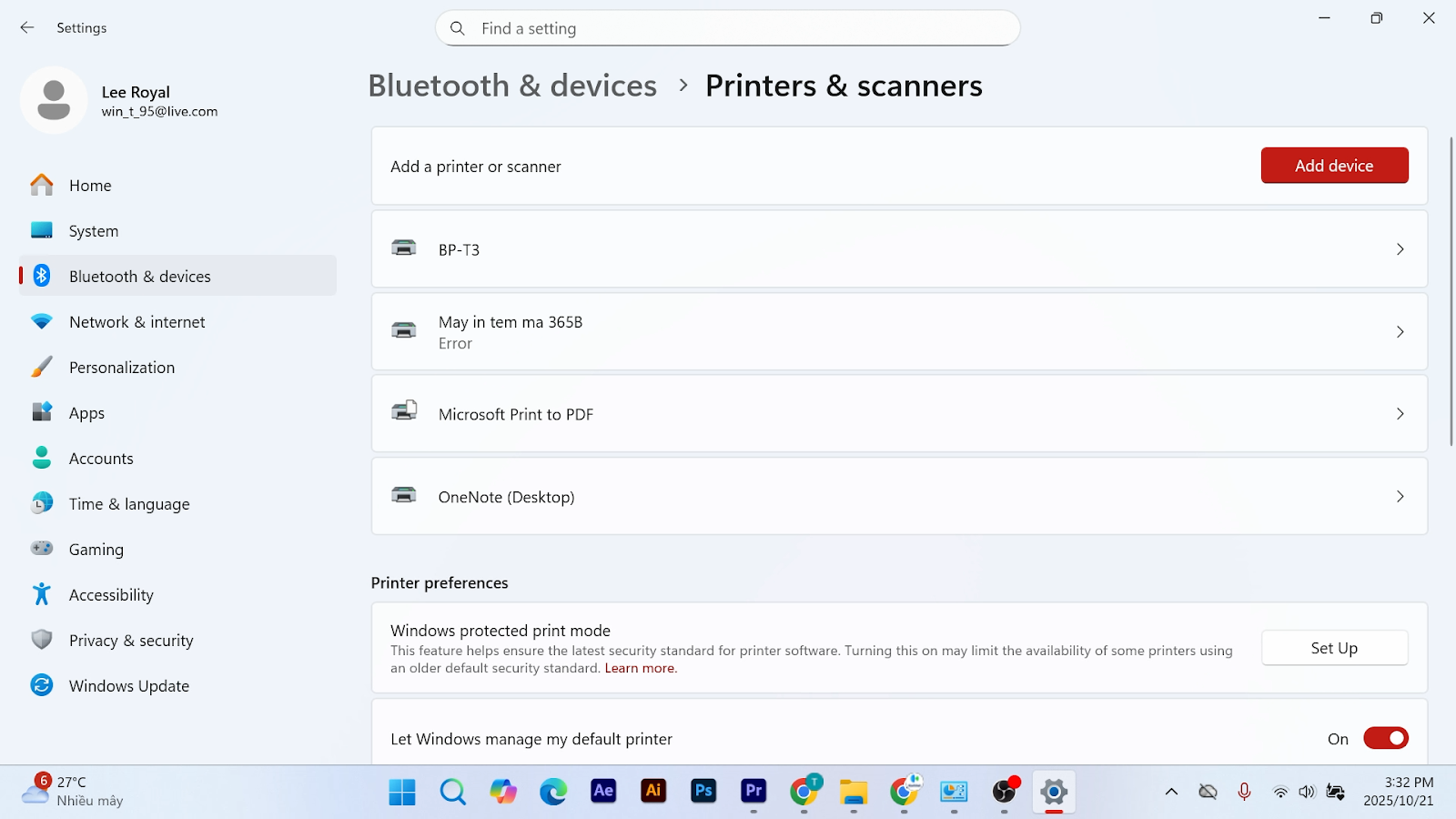This screenshot has width=1456, height=819.
Task: Click the vertical scrollbar of the settings page
Action: point(1451,291)
